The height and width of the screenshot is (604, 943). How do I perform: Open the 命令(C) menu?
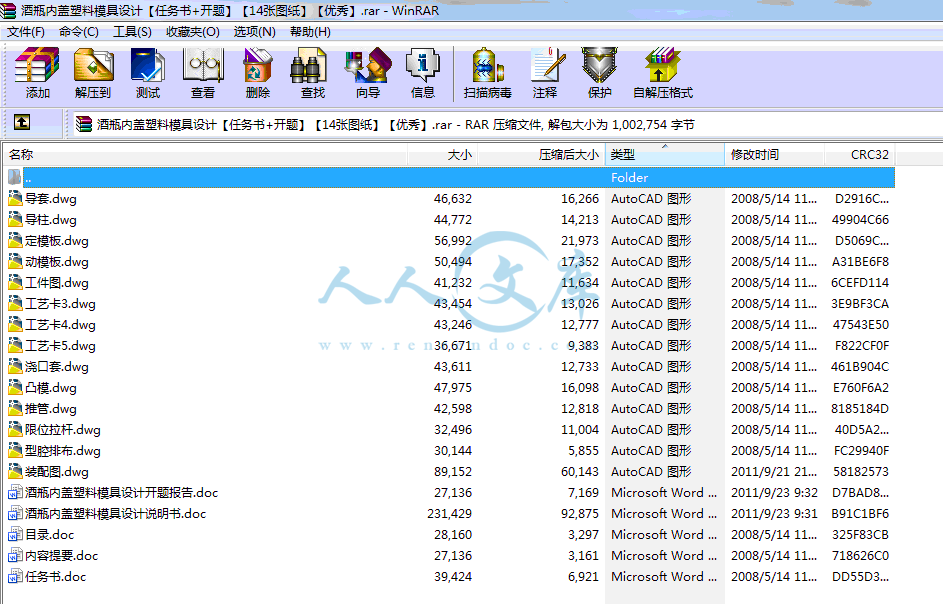pos(79,32)
